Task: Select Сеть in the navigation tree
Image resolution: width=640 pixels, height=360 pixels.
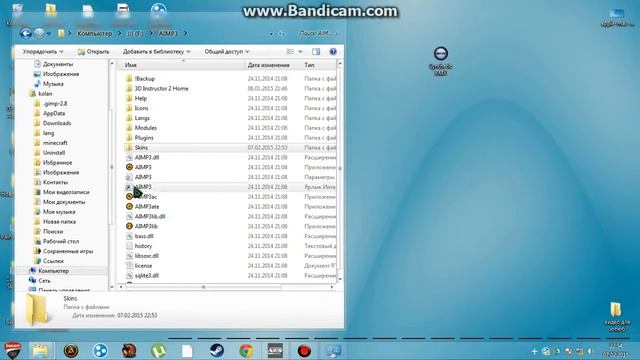Action: click(x=44, y=281)
